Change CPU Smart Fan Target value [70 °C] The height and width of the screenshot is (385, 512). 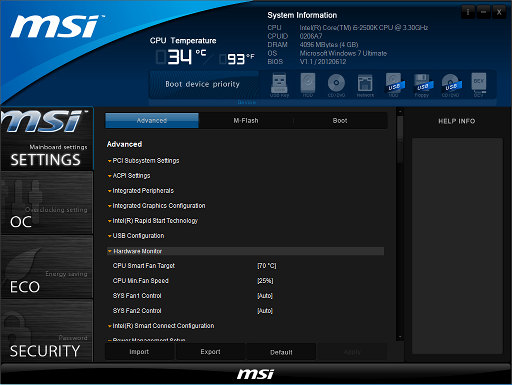coord(267,266)
